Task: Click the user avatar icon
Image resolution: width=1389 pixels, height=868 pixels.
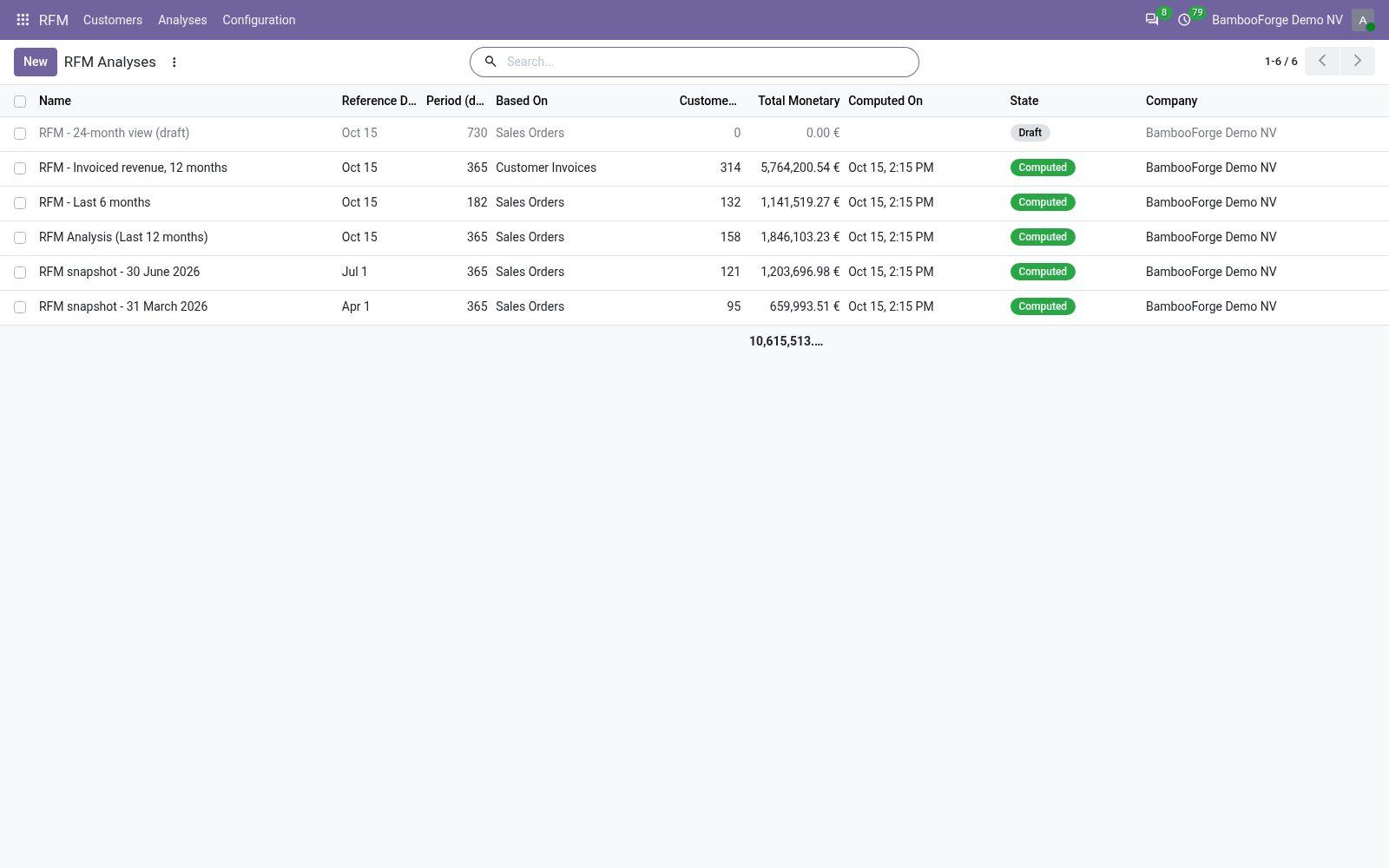Action: click(1363, 20)
